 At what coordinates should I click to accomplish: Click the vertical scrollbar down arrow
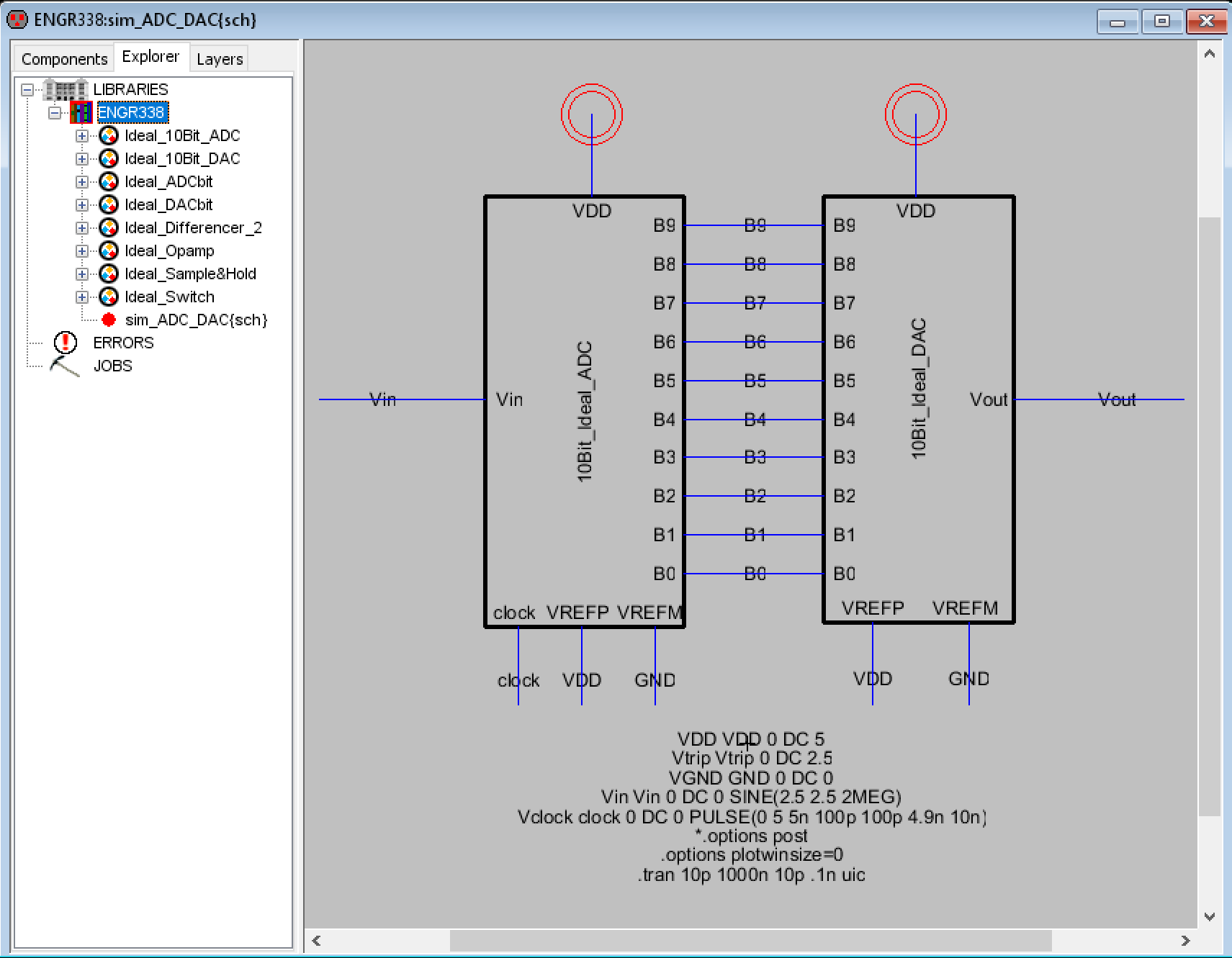(1210, 916)
